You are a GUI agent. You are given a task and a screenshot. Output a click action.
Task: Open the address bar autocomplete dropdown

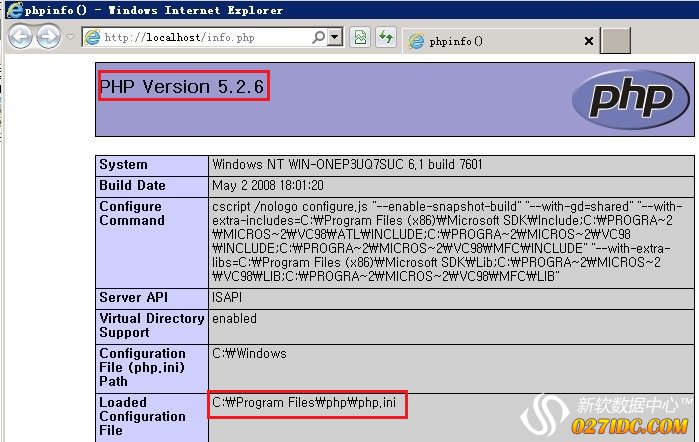pos(334,37)
